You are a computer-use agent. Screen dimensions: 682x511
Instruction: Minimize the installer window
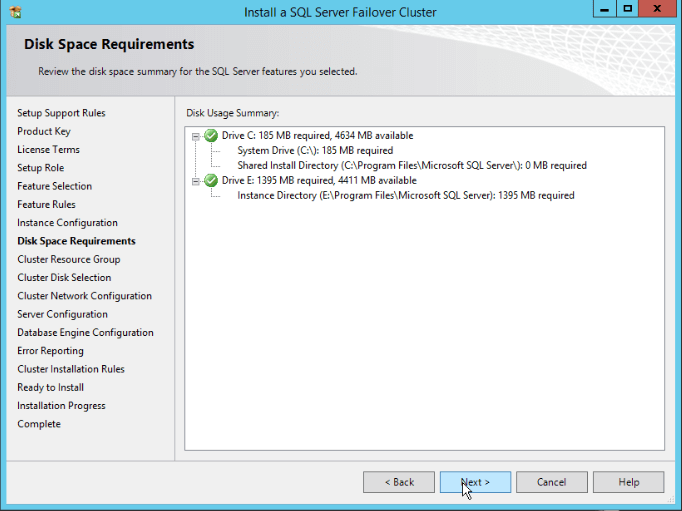tap(603, 9)
